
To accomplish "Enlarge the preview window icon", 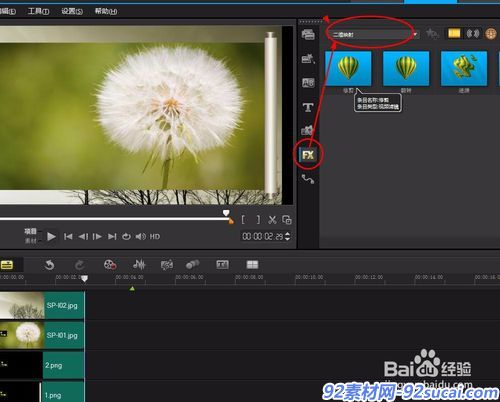I will point(287,220).
